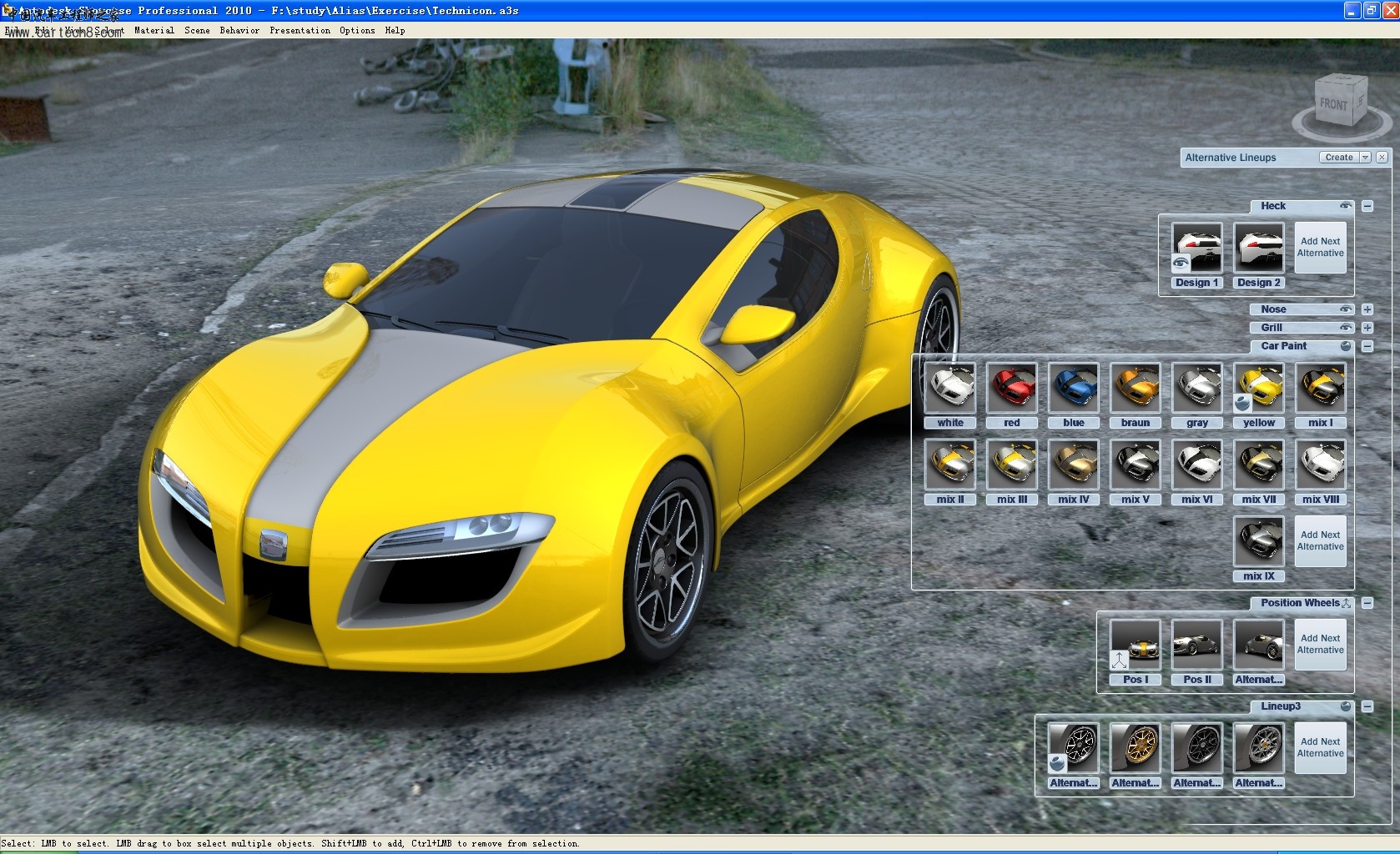Click Add Next Alternative in Car Paint
Viewport: 1400px width, 854px height.
1321,541
